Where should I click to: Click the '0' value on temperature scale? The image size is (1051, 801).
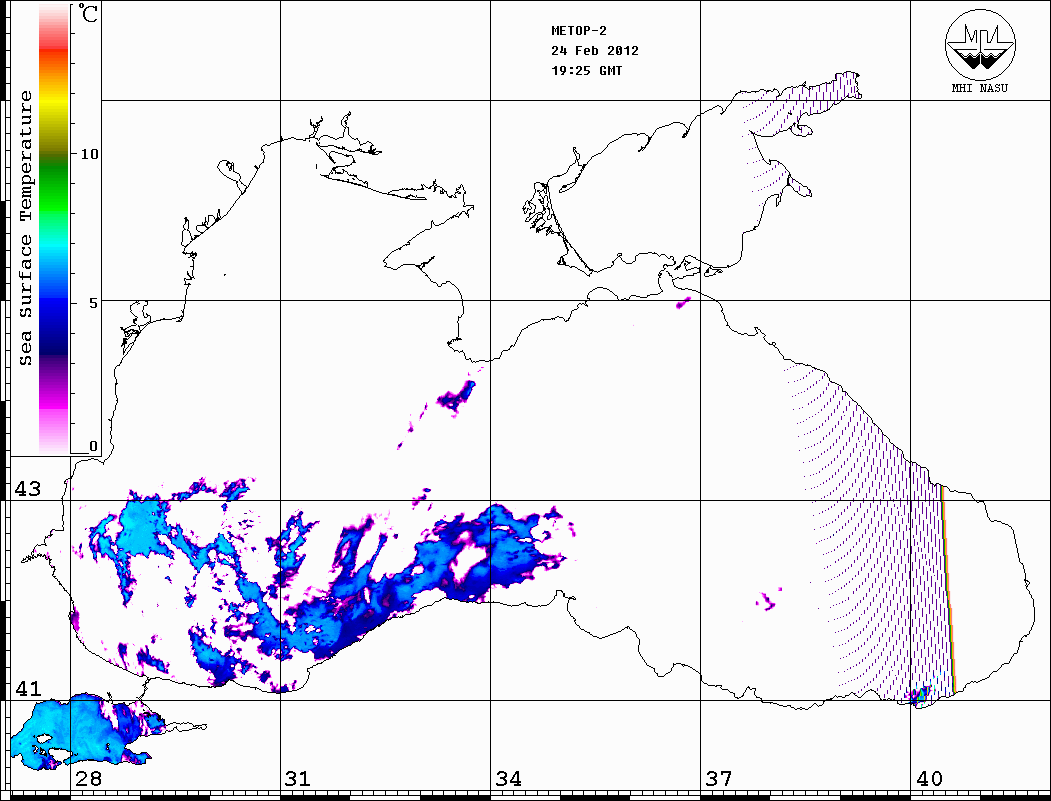(93, 446)
